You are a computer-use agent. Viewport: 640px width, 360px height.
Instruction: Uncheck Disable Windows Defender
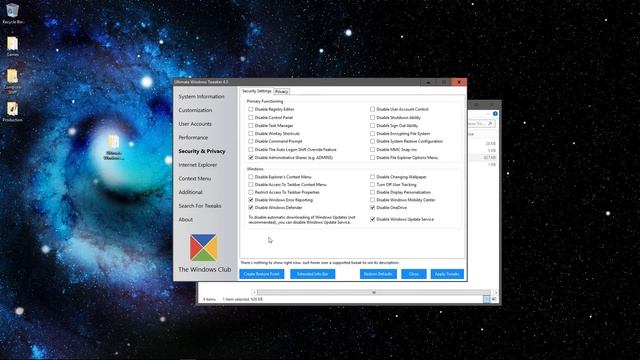[x=251, y=208]
